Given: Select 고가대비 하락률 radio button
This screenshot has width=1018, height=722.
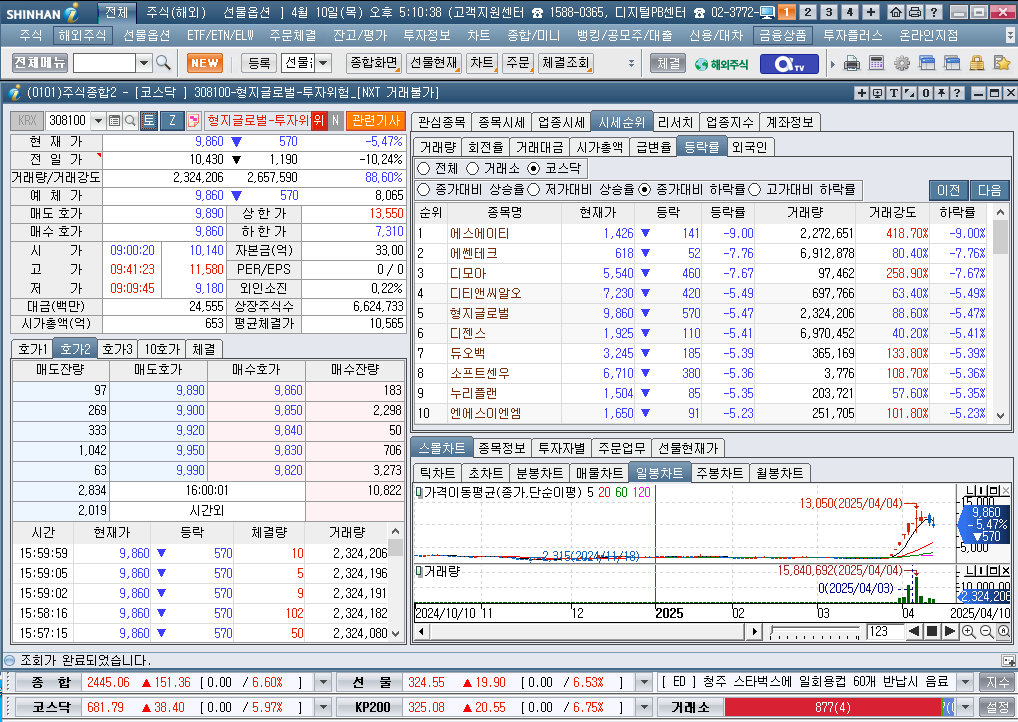Looking at the screenshot, I should click(754, 190).
